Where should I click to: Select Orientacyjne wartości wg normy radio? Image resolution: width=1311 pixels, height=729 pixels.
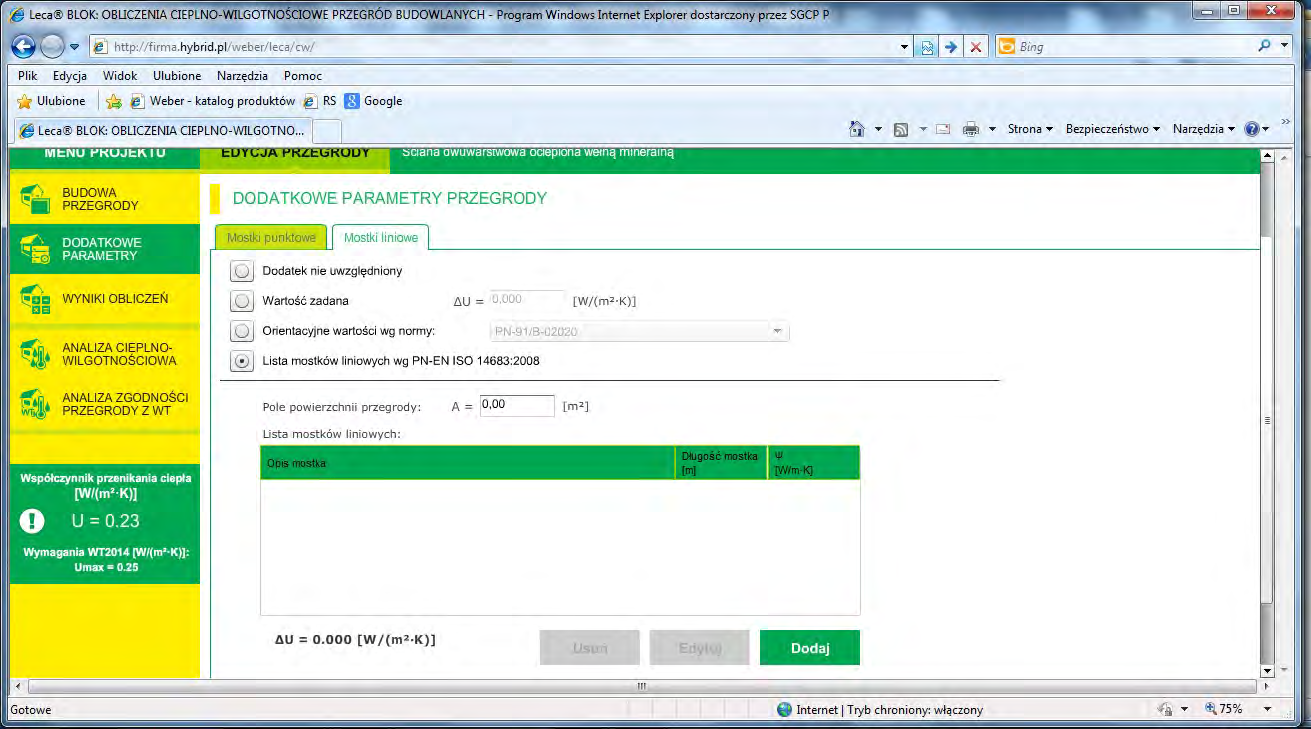coord(241,330)
